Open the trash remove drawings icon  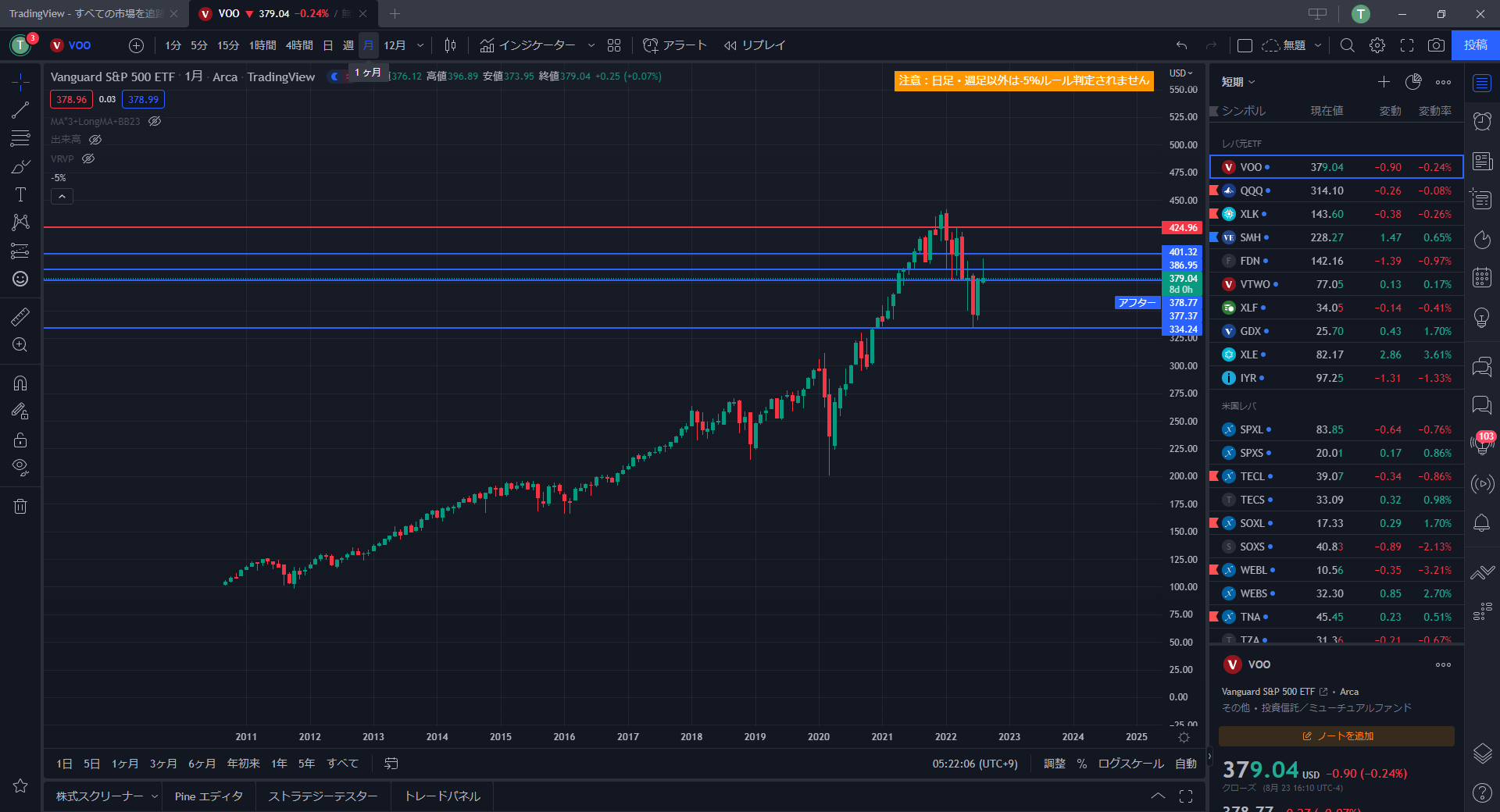[x=20, y=506]
